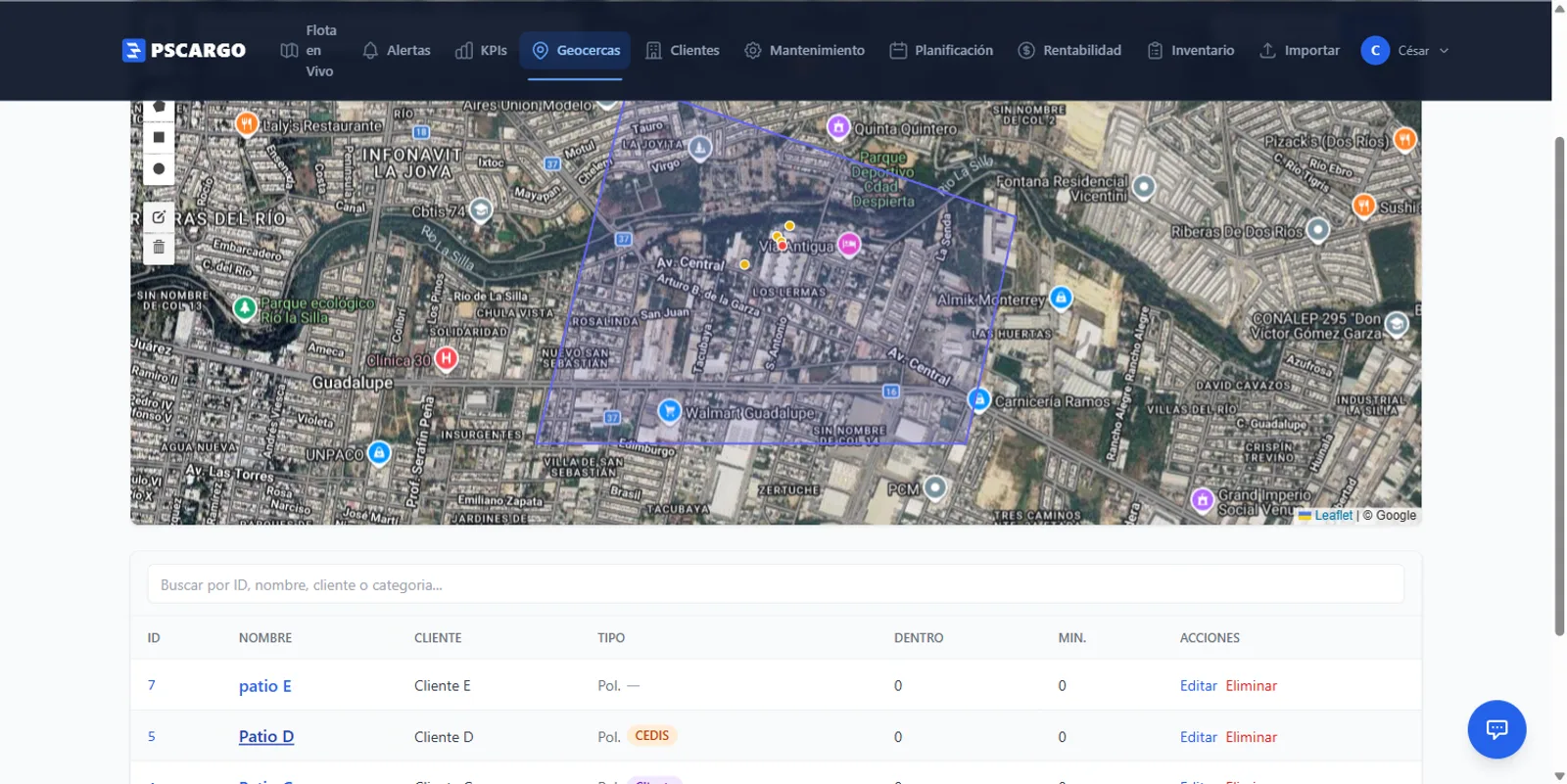Select the draw circle tool on map
Image resolution: width=1567 pixels, height=784 pixels.
[159, 169]
